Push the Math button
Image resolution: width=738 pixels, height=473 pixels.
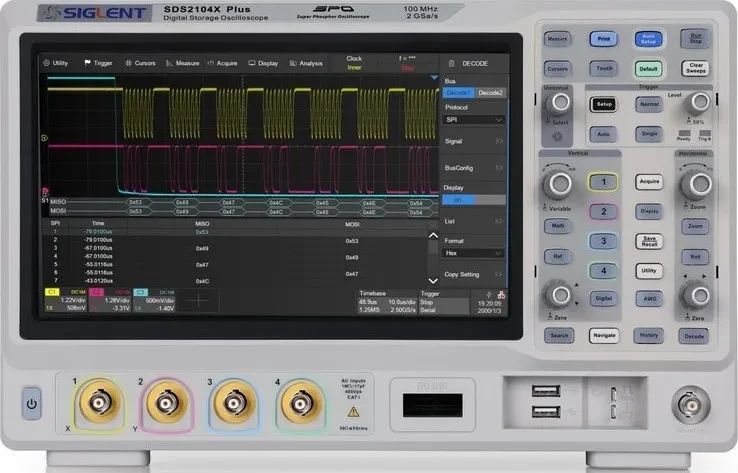[x=558, y=226]
